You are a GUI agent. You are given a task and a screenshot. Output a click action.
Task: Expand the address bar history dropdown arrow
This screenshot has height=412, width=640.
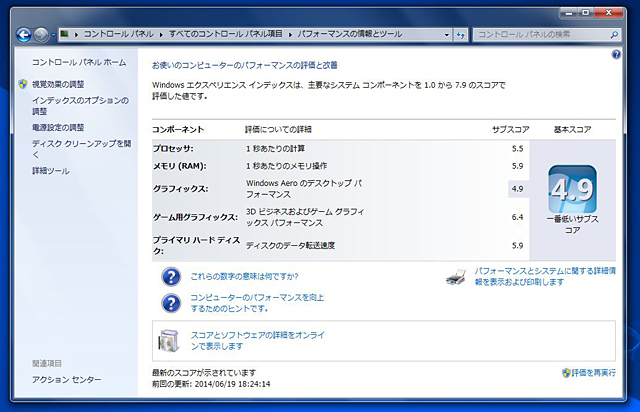447,35
